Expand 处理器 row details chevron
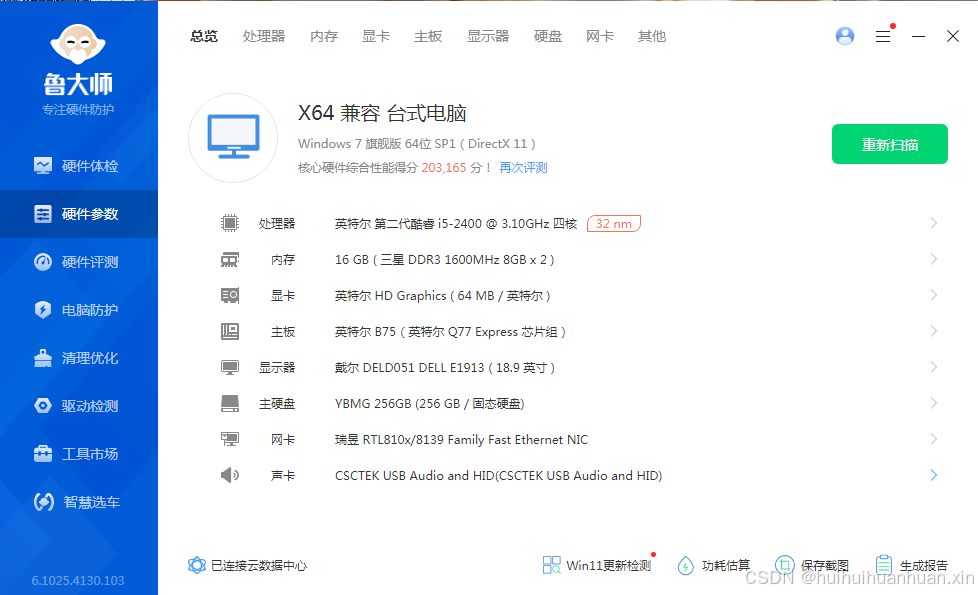The image size is (978, 595). point(934,223)
